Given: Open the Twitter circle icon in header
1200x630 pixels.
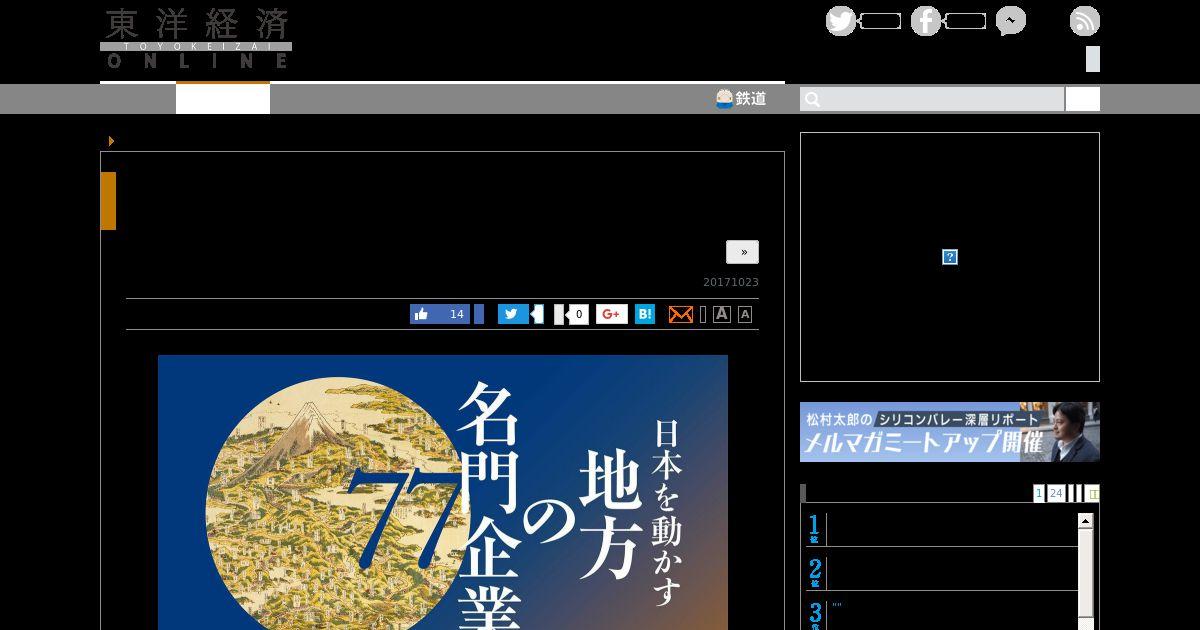Looking at the screenshot, I should (x=841, y=21).
